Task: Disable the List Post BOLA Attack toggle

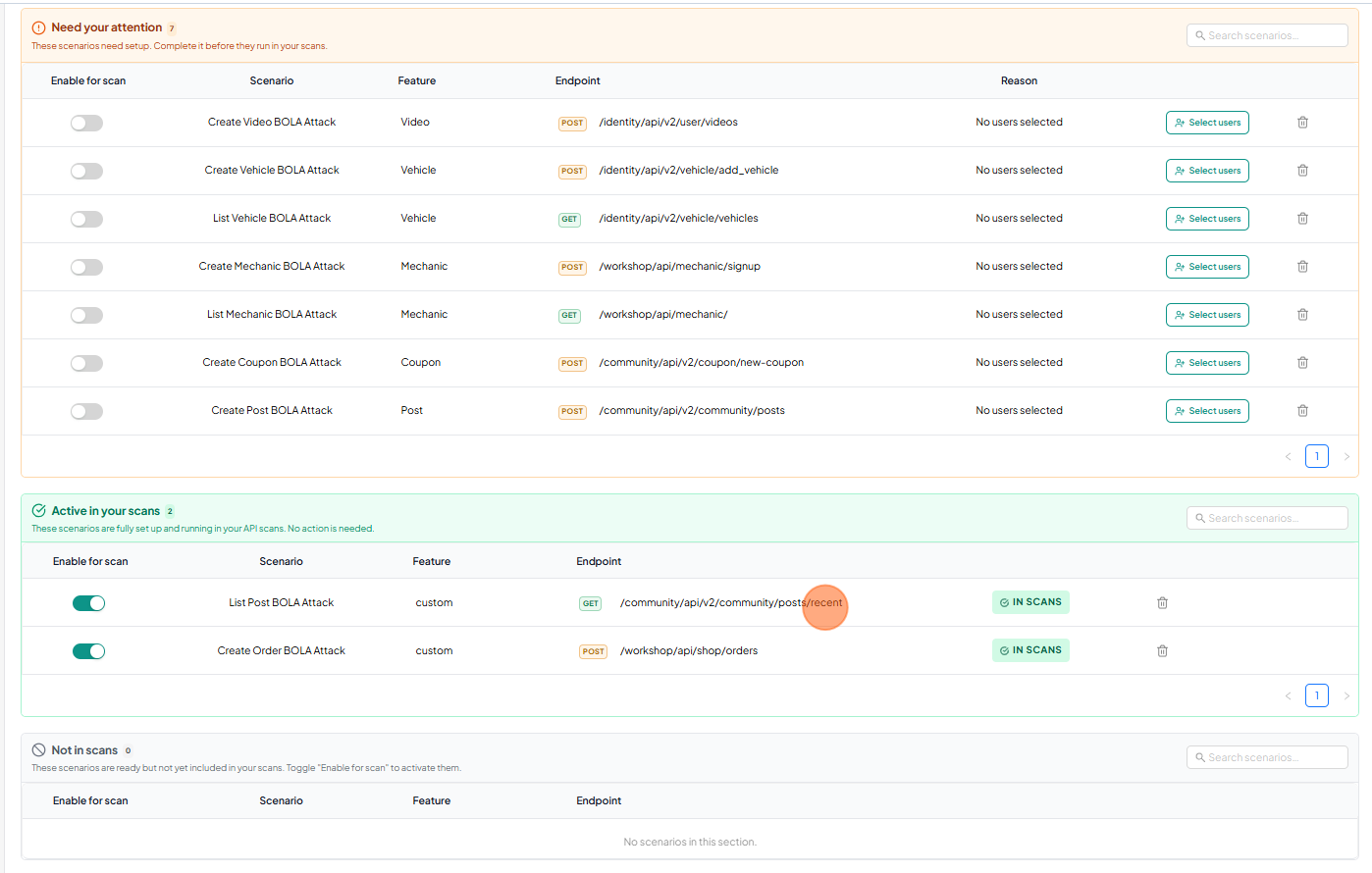Action: tap(88, 603)
